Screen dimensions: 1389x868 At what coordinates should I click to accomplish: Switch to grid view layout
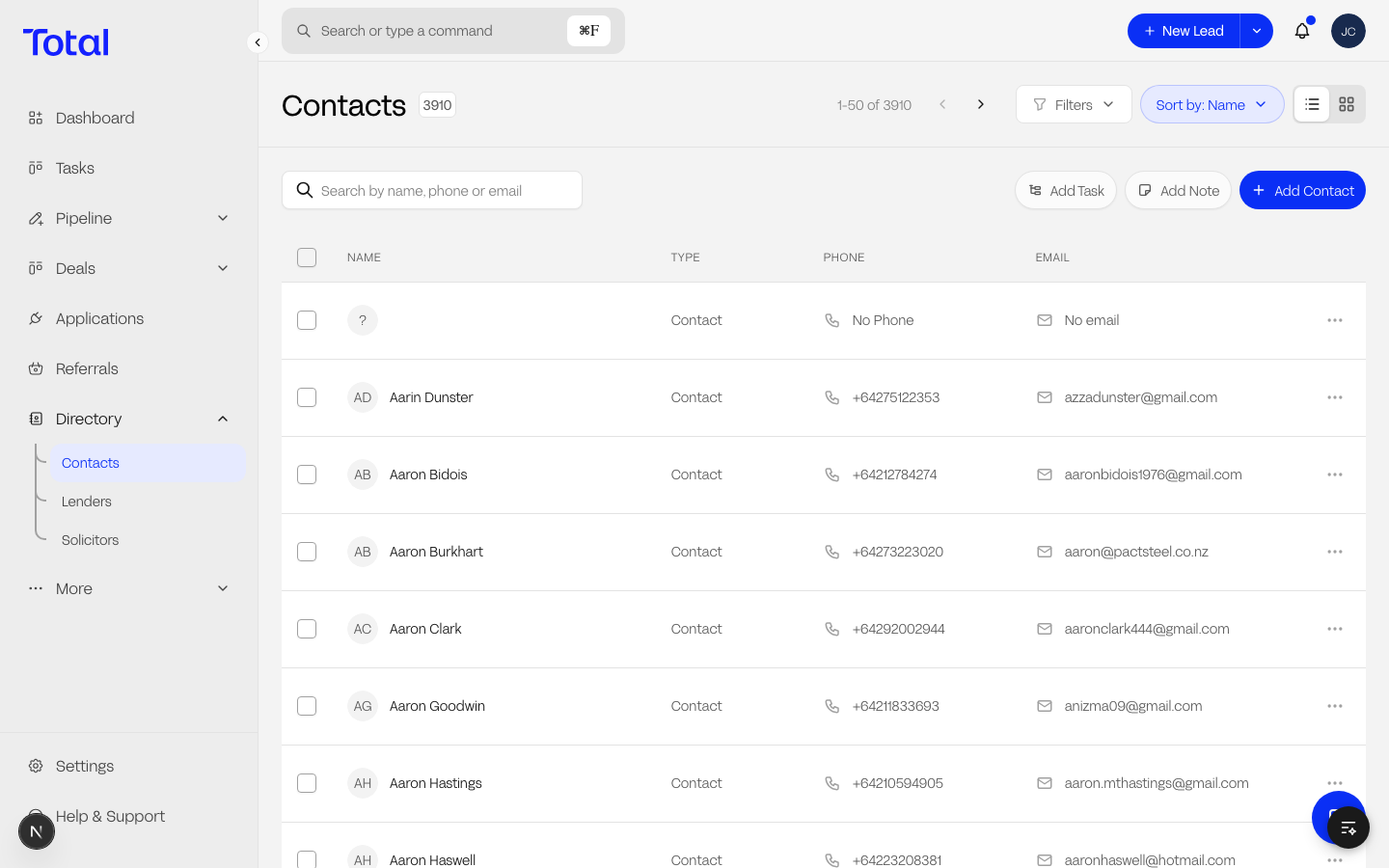click(x=1347, y=104)
